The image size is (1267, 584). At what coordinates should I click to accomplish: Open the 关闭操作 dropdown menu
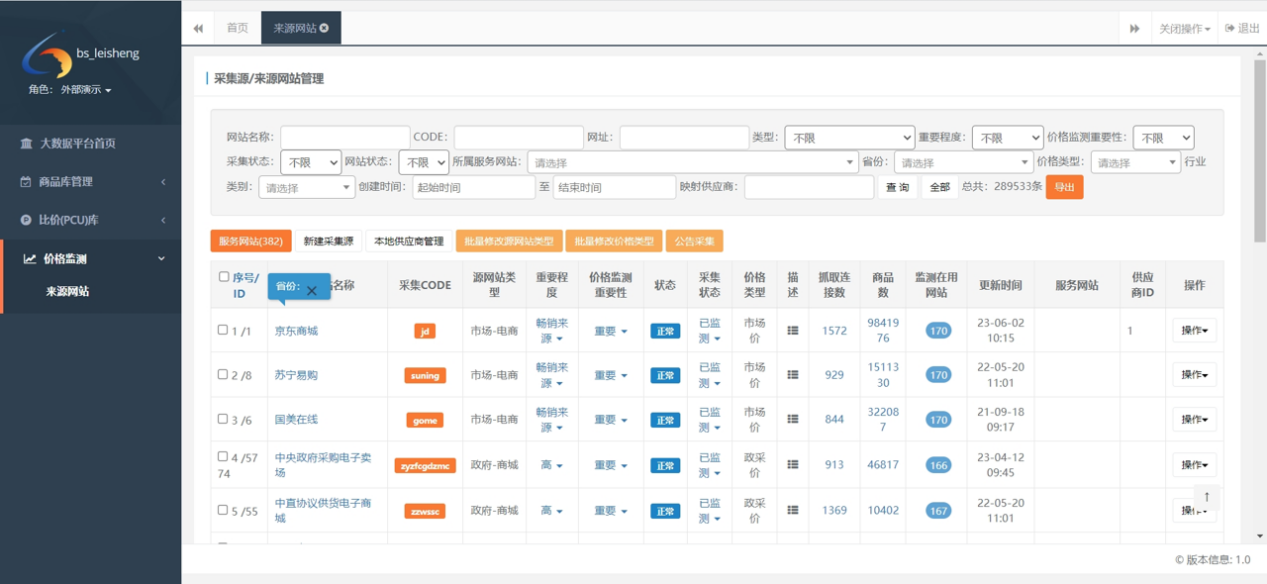pos(1184,29)
